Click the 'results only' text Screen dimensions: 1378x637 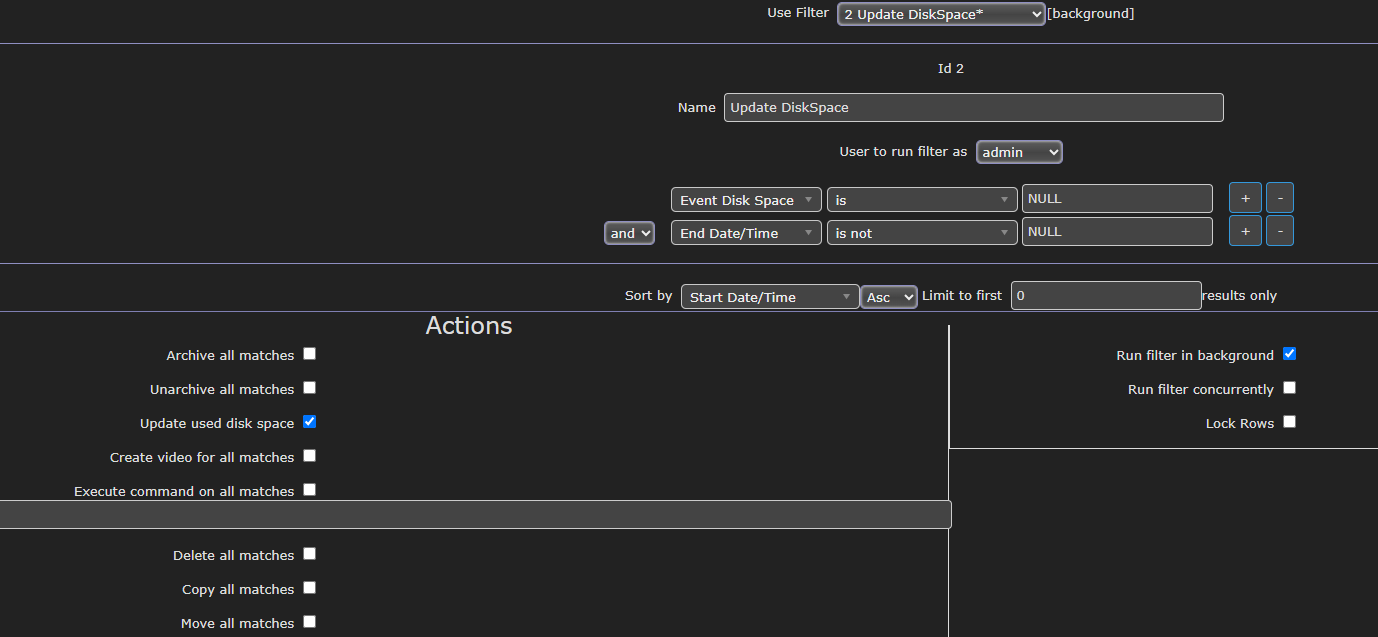[1240, 296]
